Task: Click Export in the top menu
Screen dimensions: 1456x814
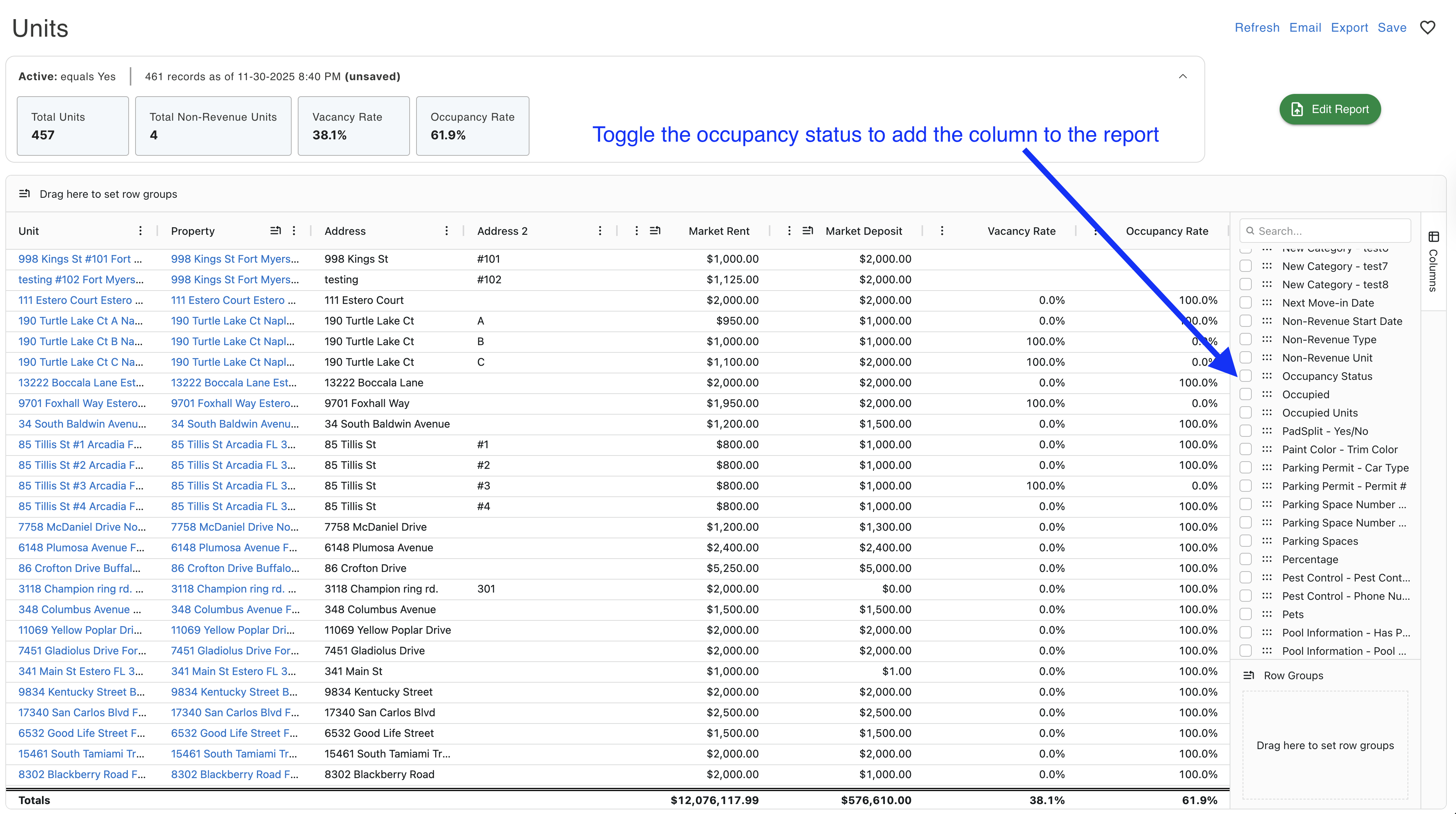Action: click(x=1349, y=28)
